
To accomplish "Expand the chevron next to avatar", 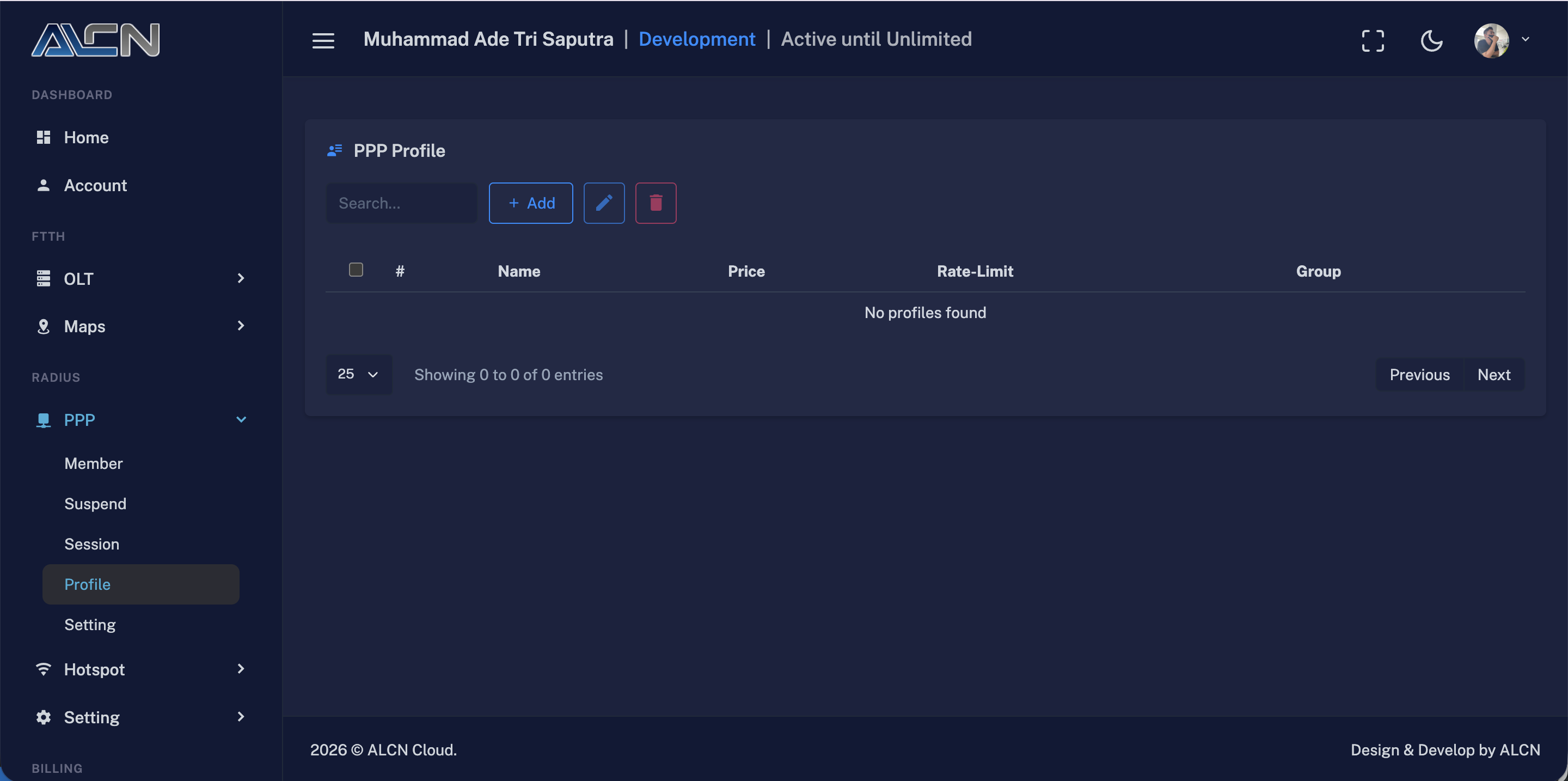I will pos(1526,39).
